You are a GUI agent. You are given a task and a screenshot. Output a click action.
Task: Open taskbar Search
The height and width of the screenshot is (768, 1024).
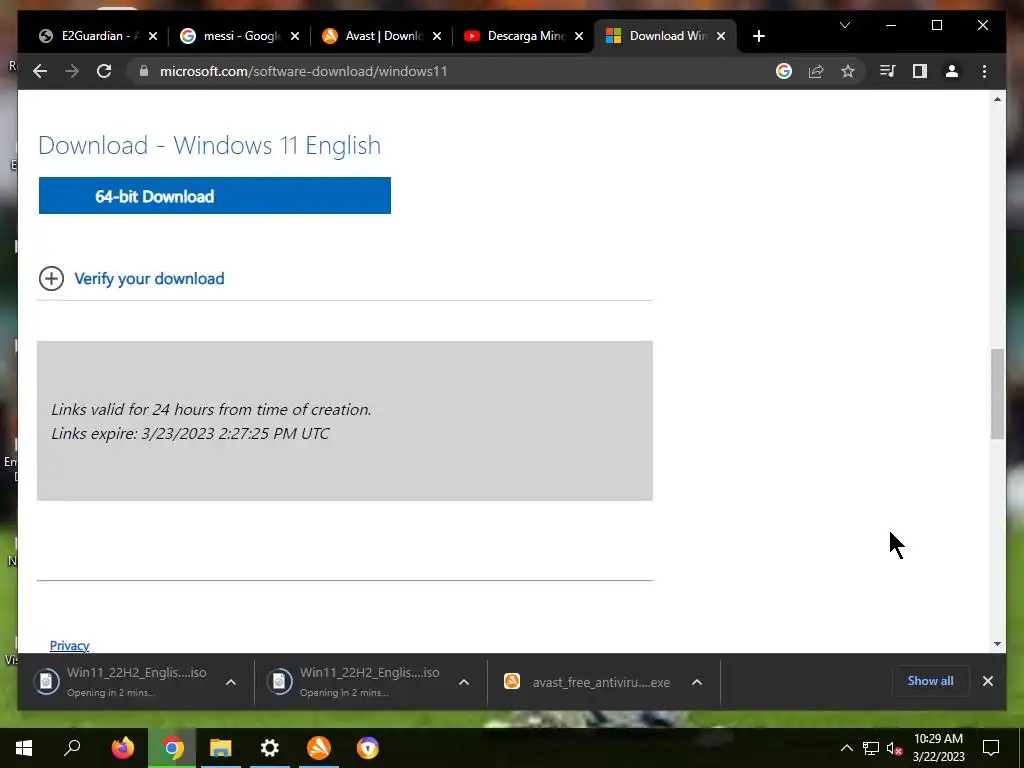72,748
